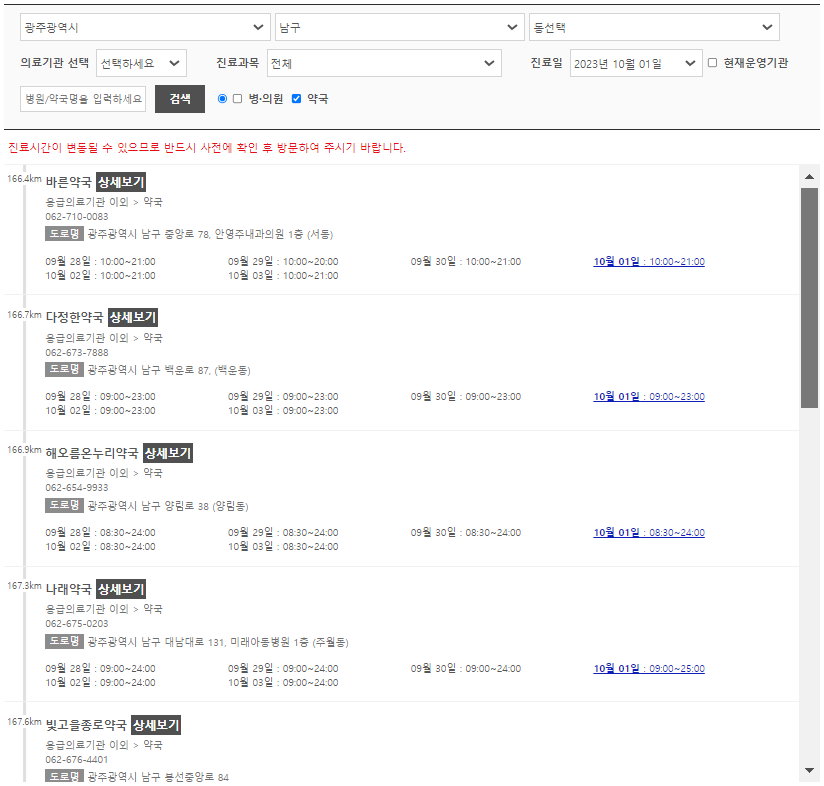Click the 도로명 badge for 다정한약국
824x786 pixels.
pyautogui.click(x=64, y=370)
